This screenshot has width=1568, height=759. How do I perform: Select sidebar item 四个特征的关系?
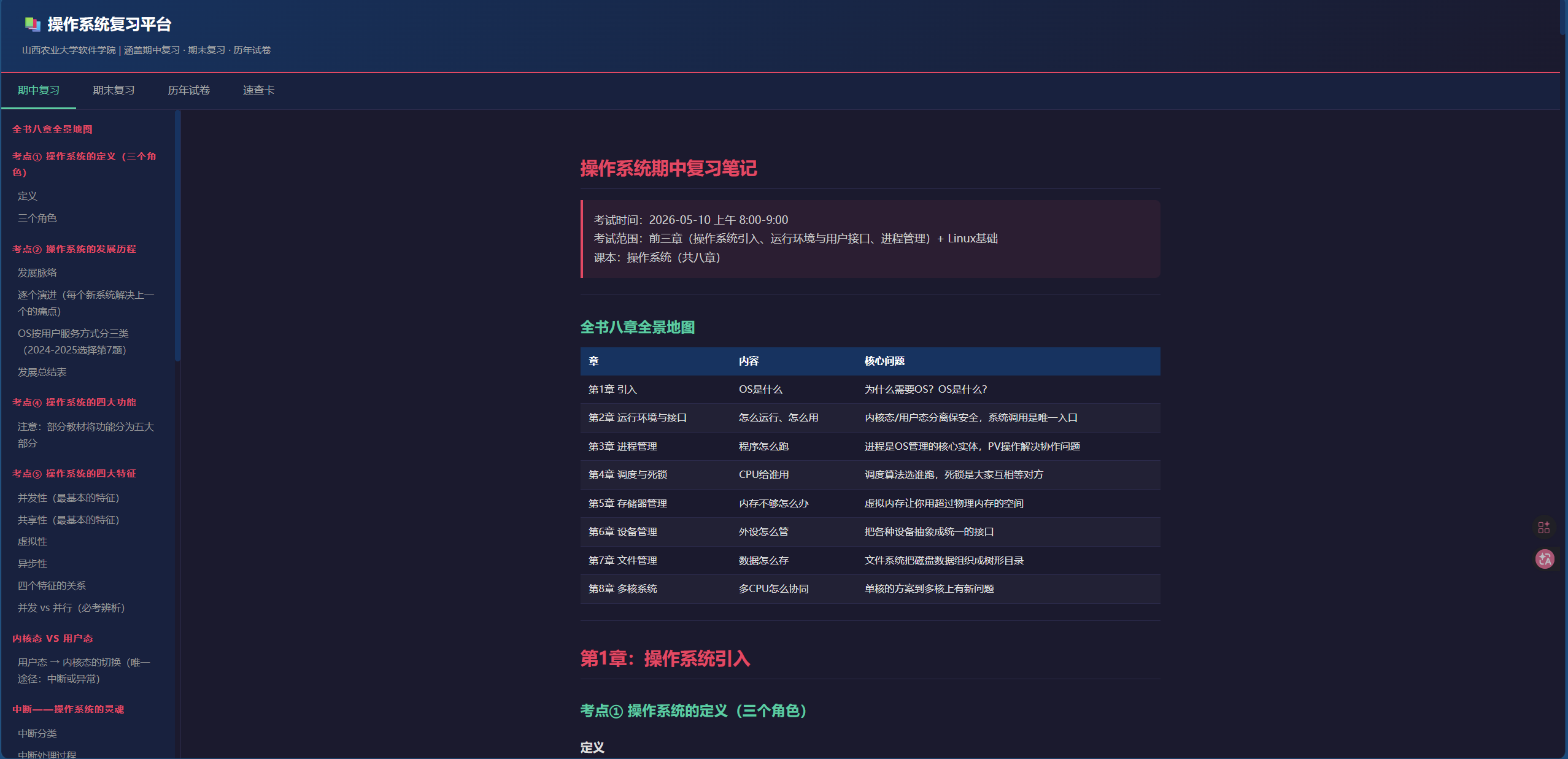(52, 586)
